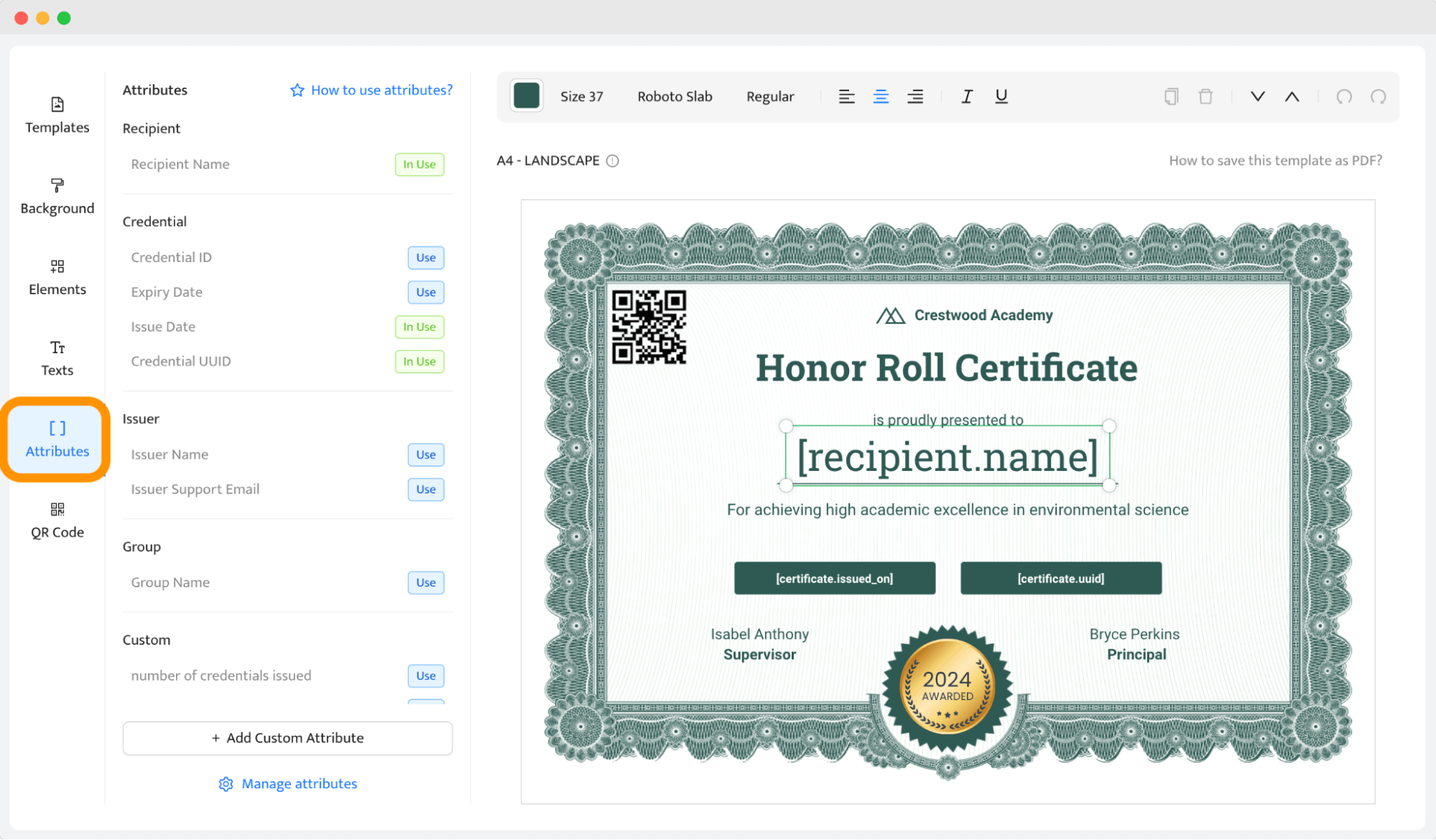Duplicate the selected element
Screen dimensions: 1436x840
(1172, 96)
